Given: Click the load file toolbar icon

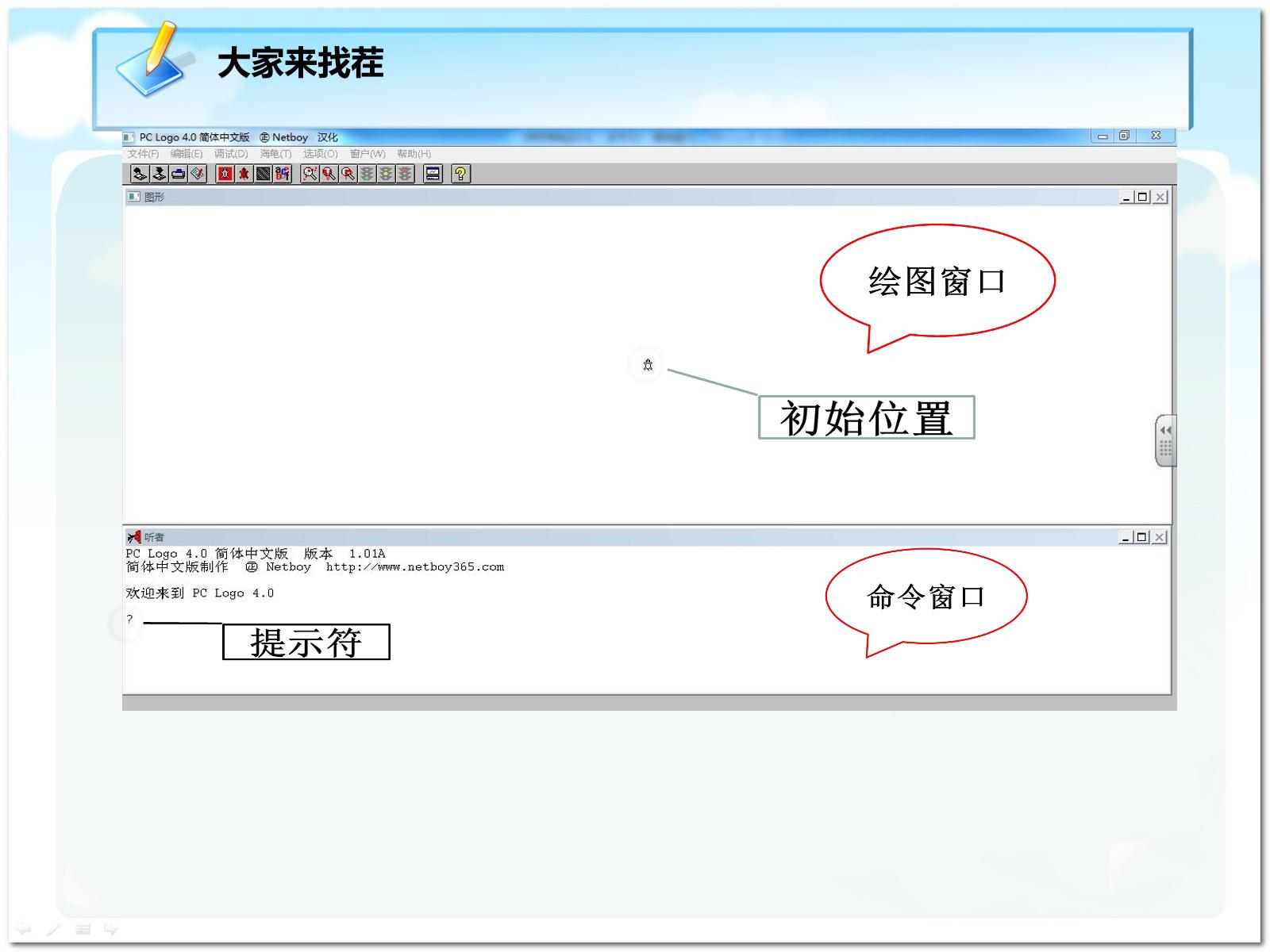Looking at the screenshot, I should click(x=140, y=174).
